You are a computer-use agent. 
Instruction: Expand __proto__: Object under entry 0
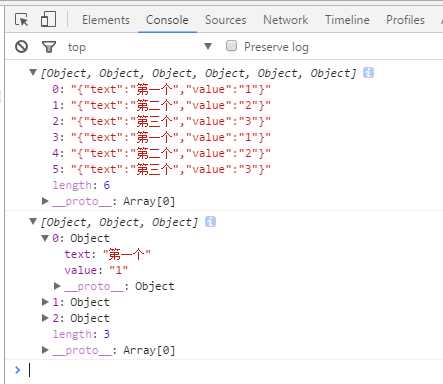(x=57, y=286)
